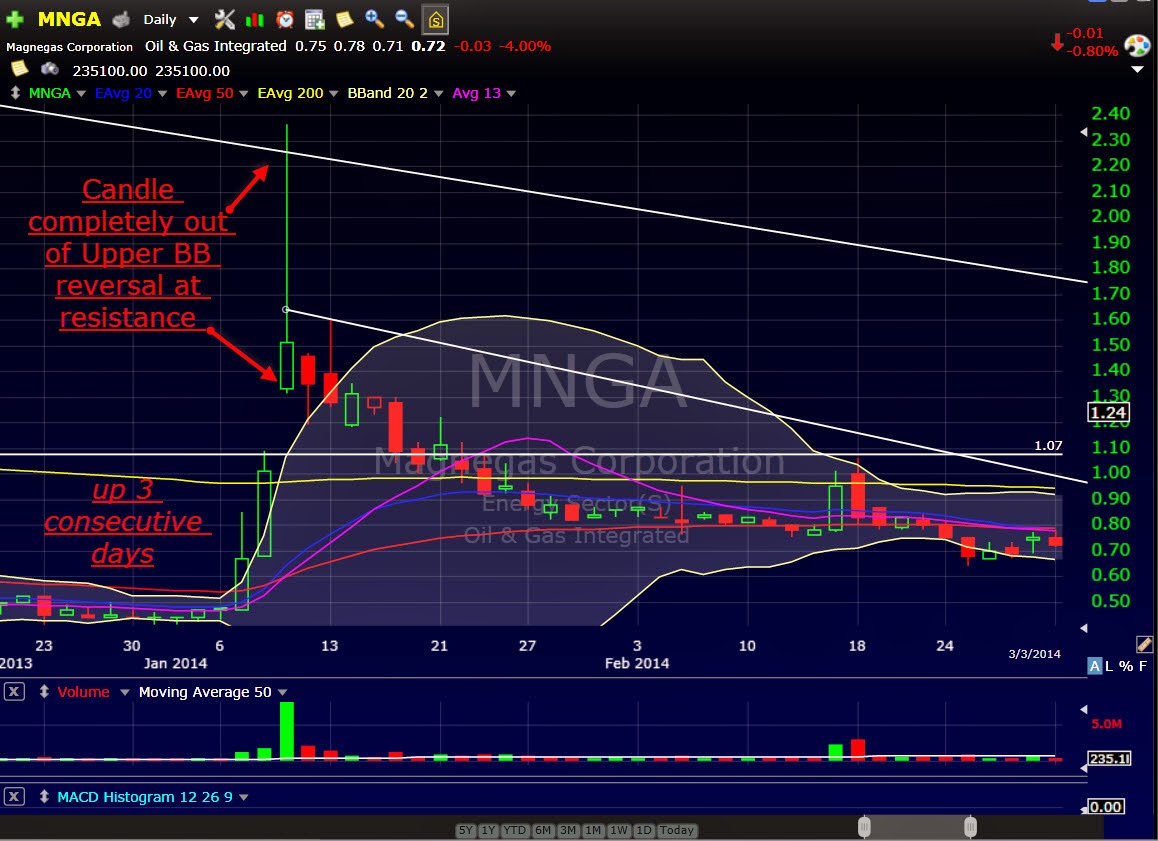Click the Avg 13 indicator label
The height and width of the screenshot is (841, 1158).
point(476,93)
